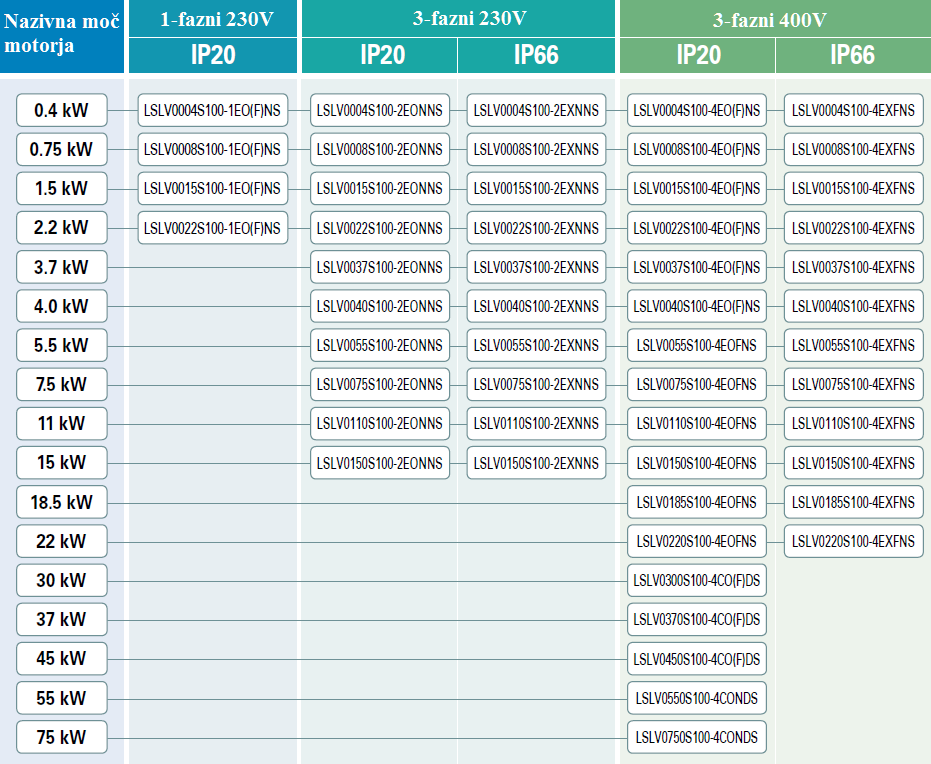The width and height of the screenshot is (931, 764).
Task: Select IP66 under 3-fazni 400V
Action: tap(852, 55)
